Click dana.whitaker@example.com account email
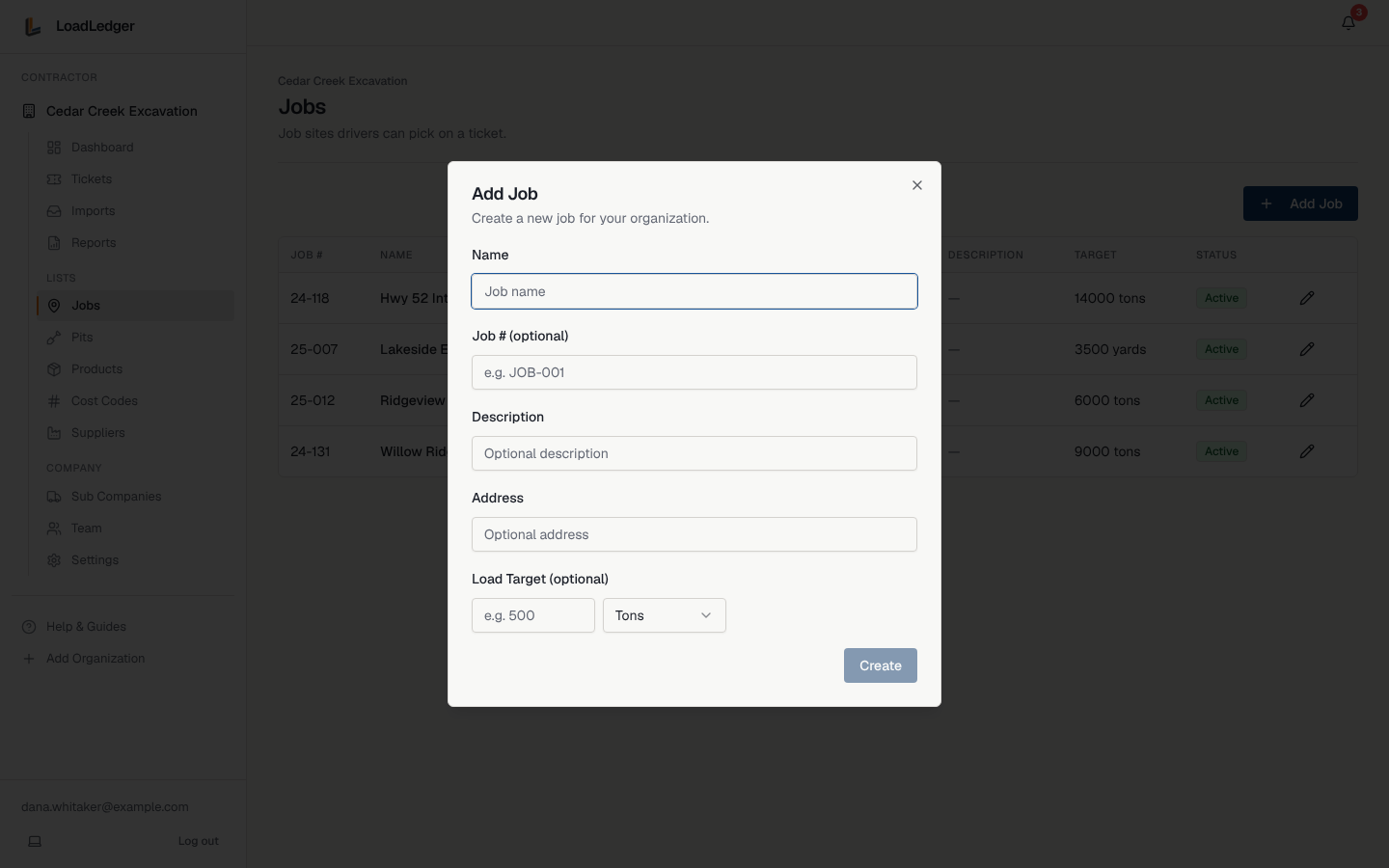This screenshot has height=868, width=1389. tap(105, 807)
